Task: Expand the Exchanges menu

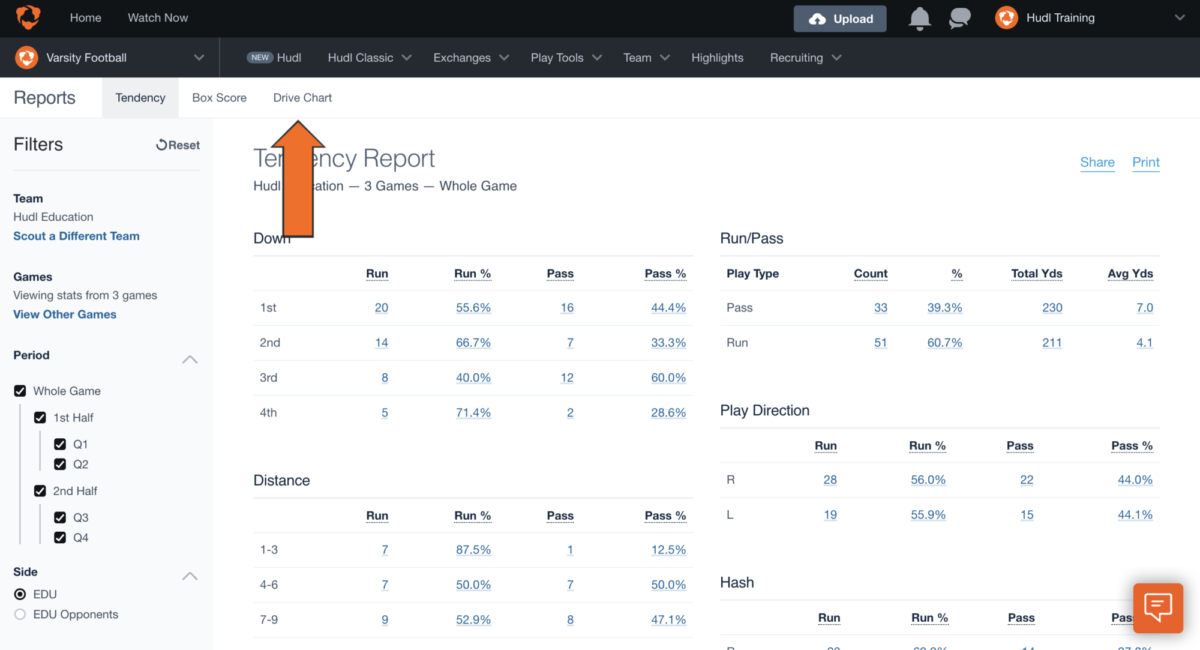Action: (470, 58)
